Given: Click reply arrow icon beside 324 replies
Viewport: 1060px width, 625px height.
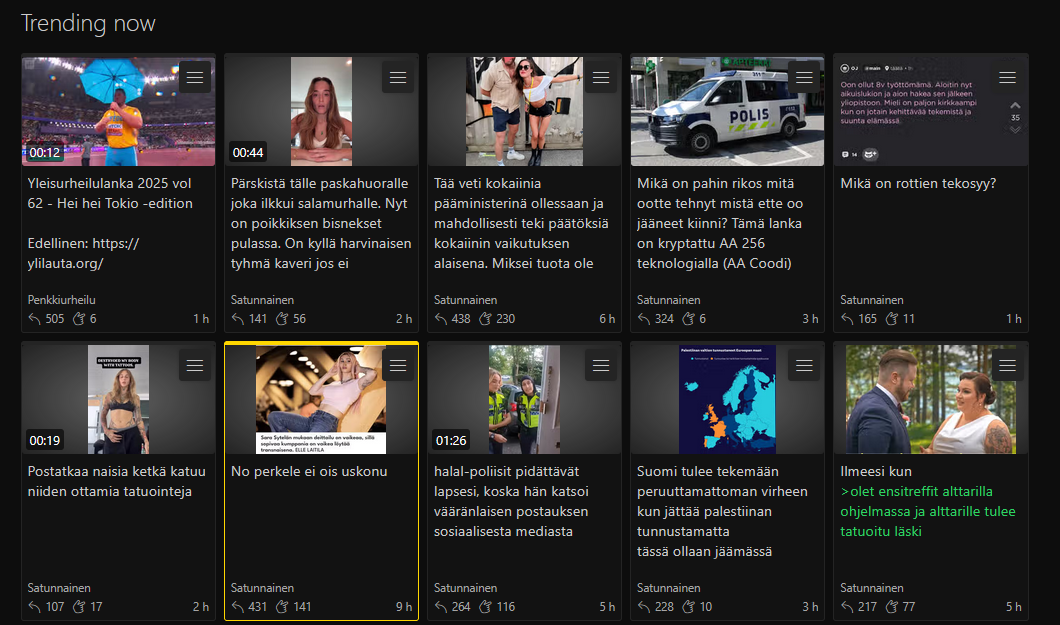Looking at the screenshot, I should point(644,319).
